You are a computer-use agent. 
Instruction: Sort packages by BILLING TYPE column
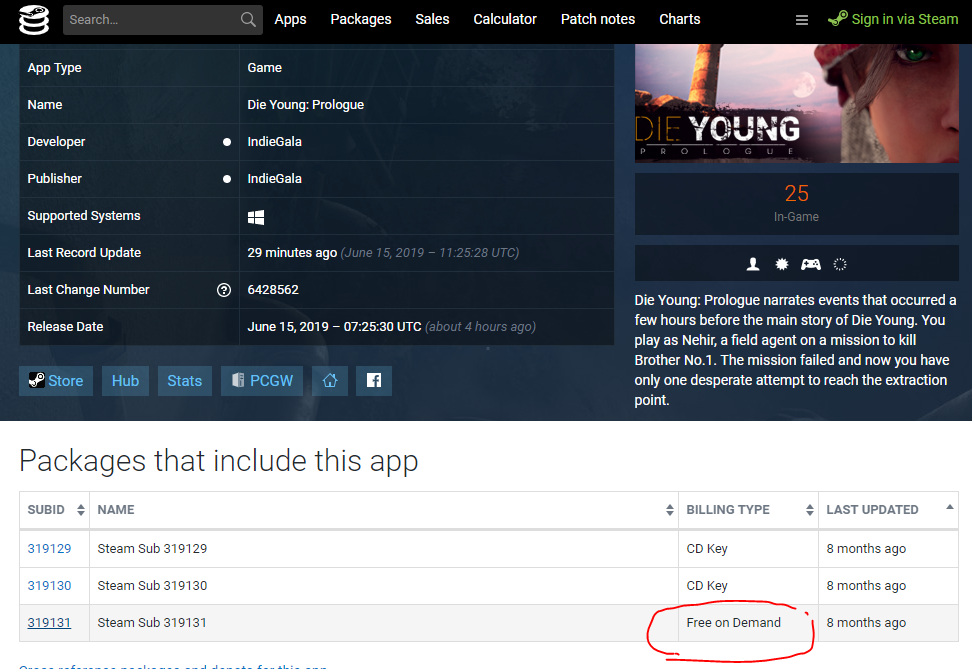pos(749,510)
